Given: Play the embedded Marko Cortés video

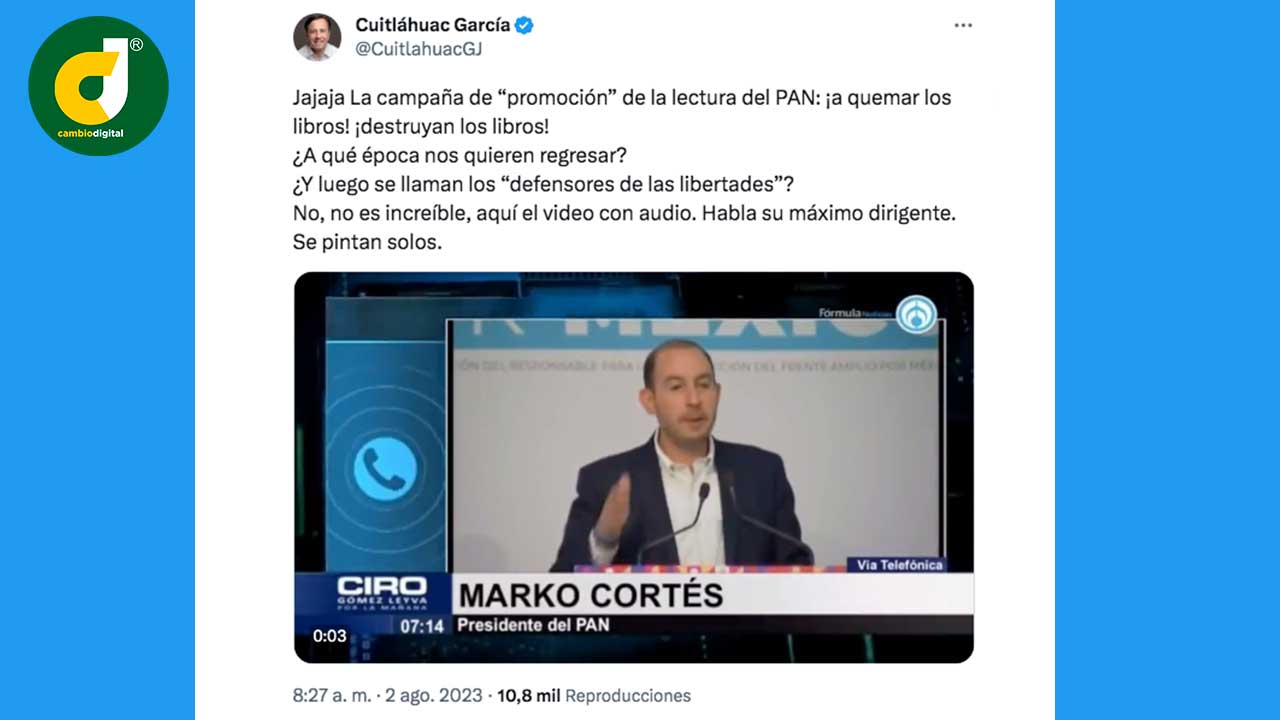Looking at the screenshot, I should pos(633,467).
